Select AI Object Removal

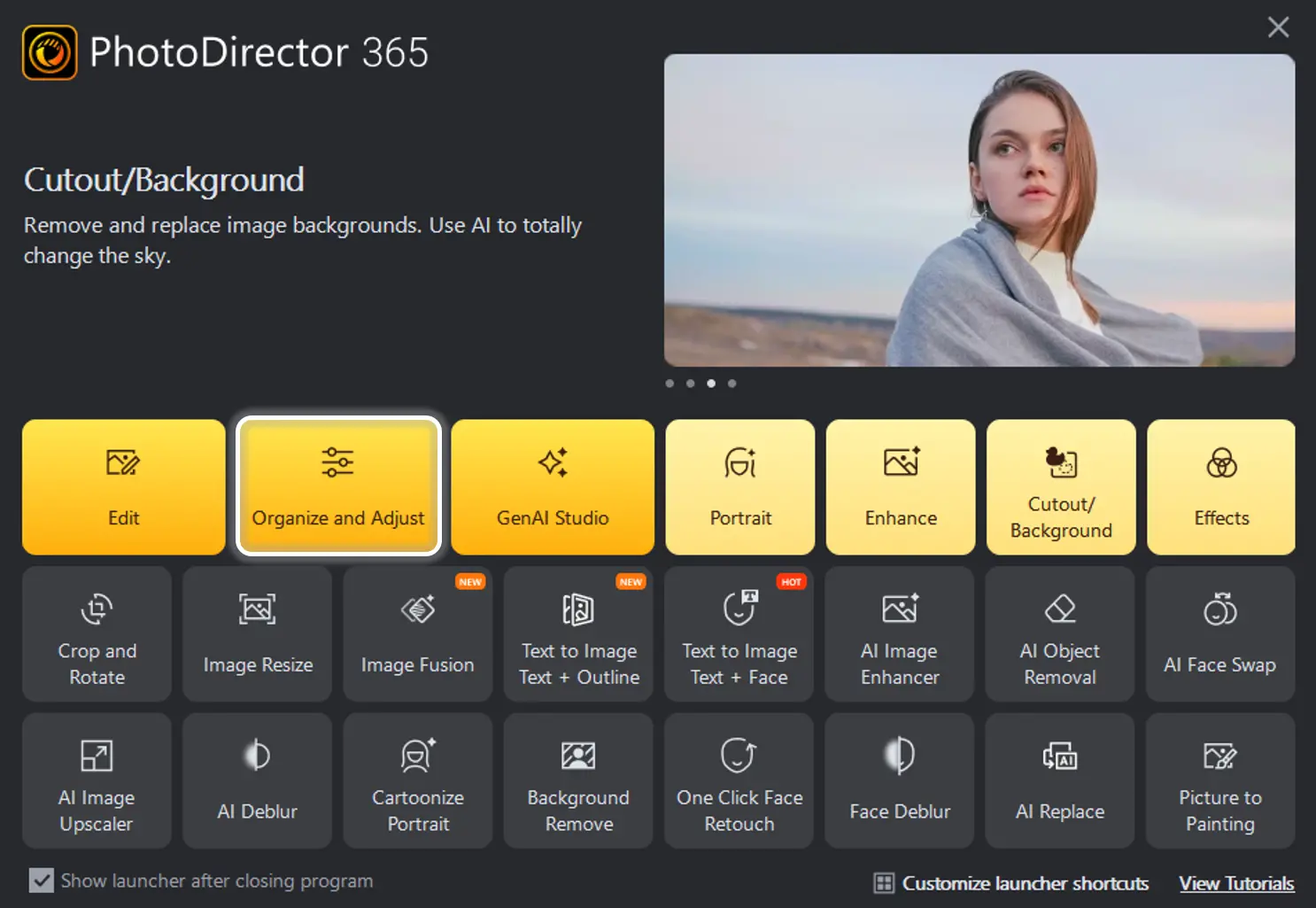[x=1059, y=633]
